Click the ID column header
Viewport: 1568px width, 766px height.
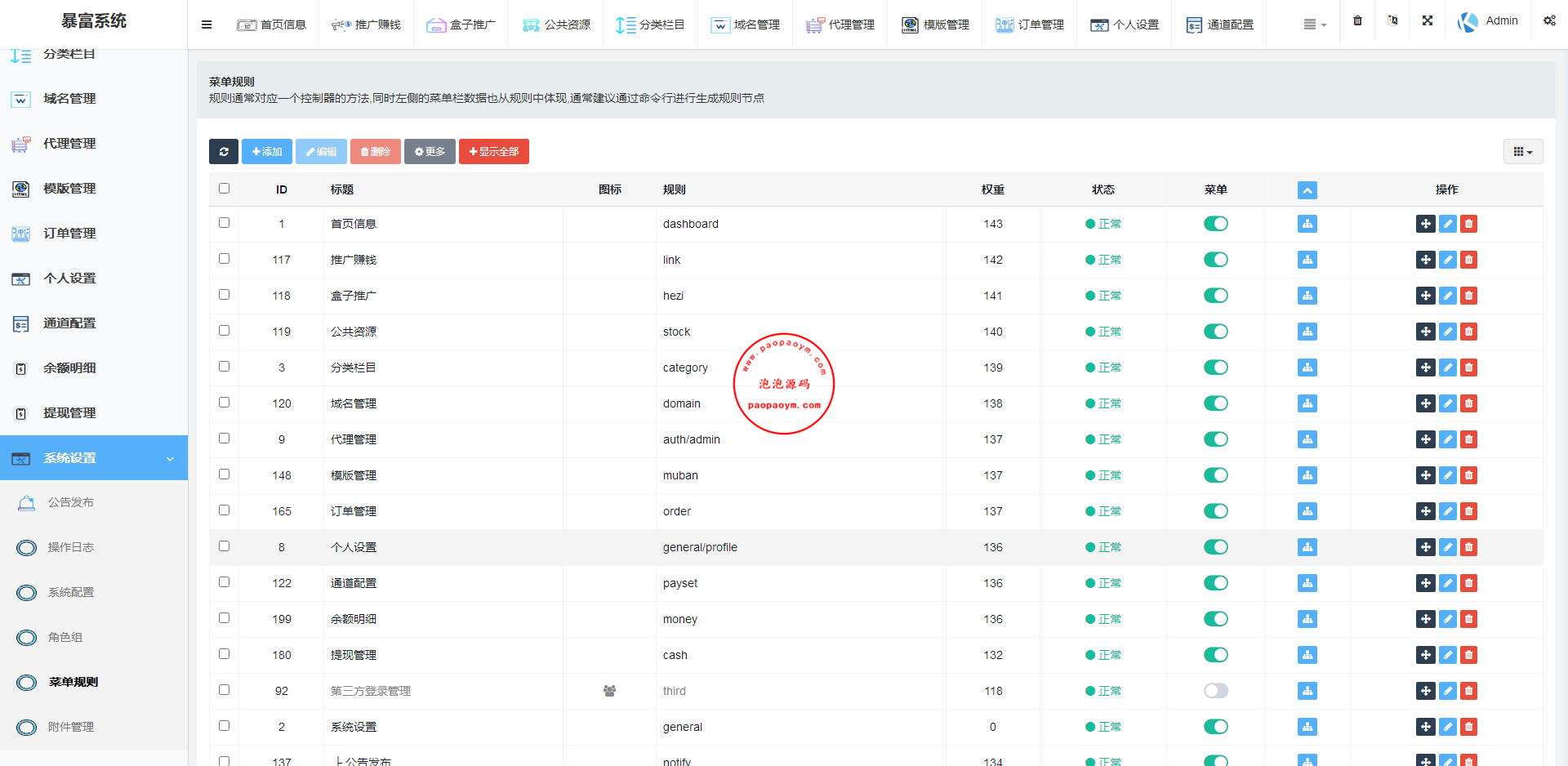(x=281, y=189)
